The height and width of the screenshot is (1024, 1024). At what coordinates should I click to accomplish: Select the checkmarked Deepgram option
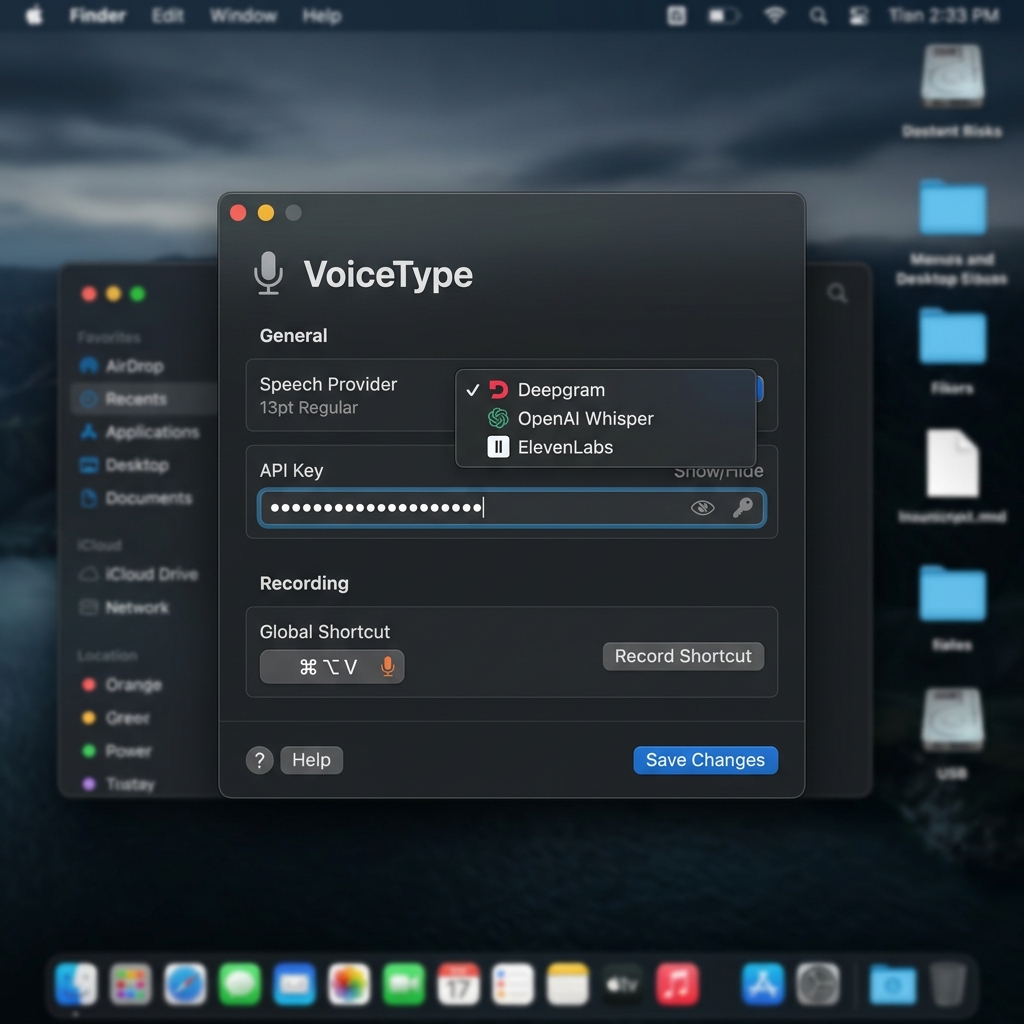(563, 390)
